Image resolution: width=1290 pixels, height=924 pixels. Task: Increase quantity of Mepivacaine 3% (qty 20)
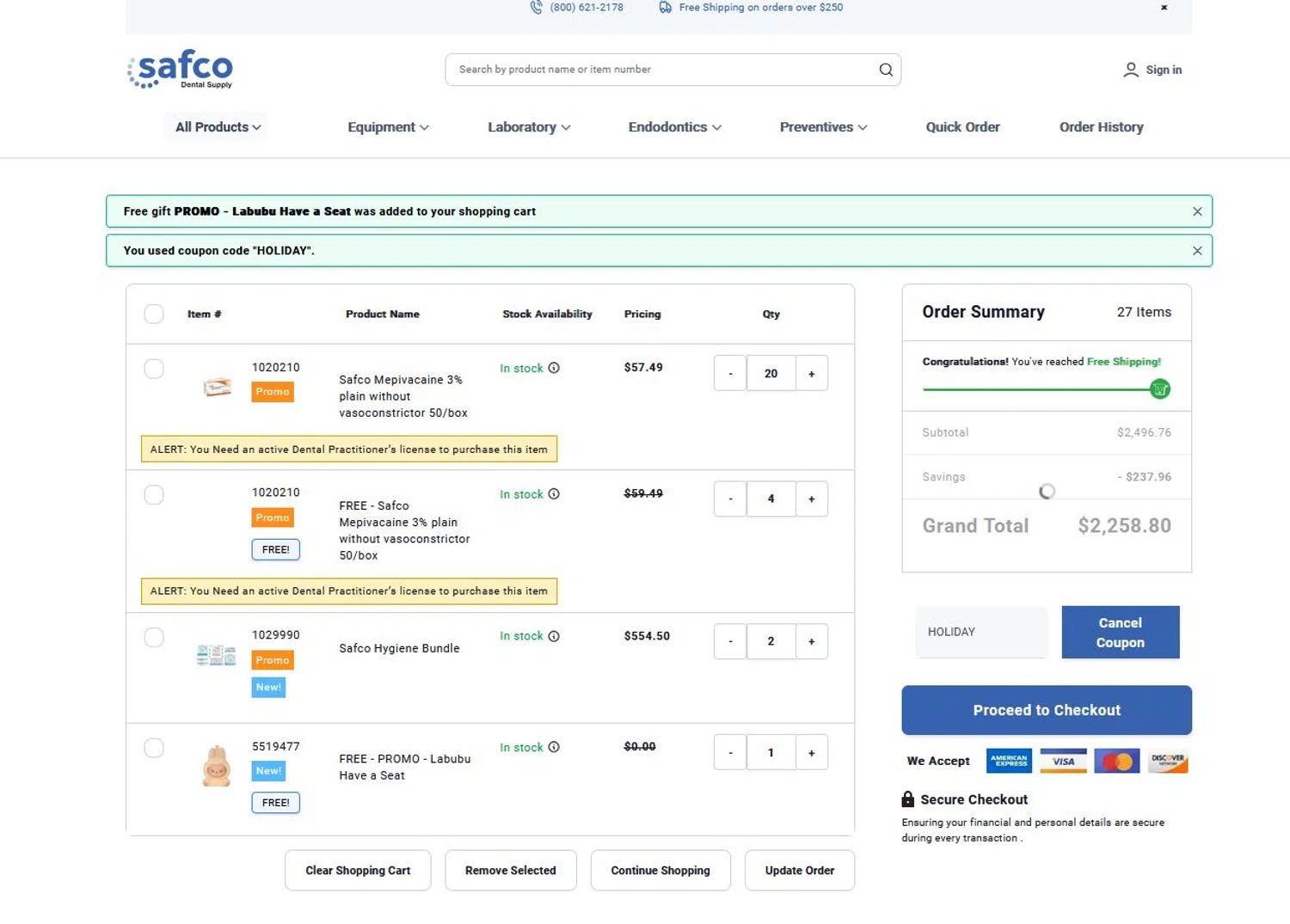(x=811, y=373)
